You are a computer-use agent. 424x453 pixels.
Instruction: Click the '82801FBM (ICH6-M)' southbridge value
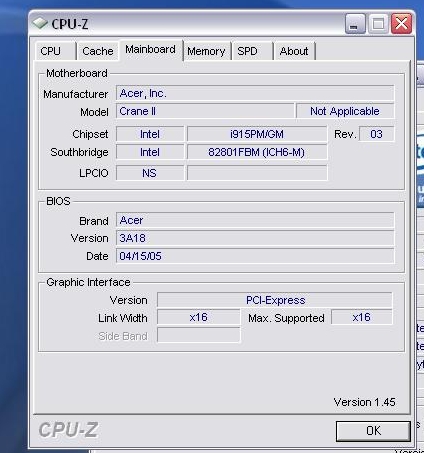coord(257,152)
